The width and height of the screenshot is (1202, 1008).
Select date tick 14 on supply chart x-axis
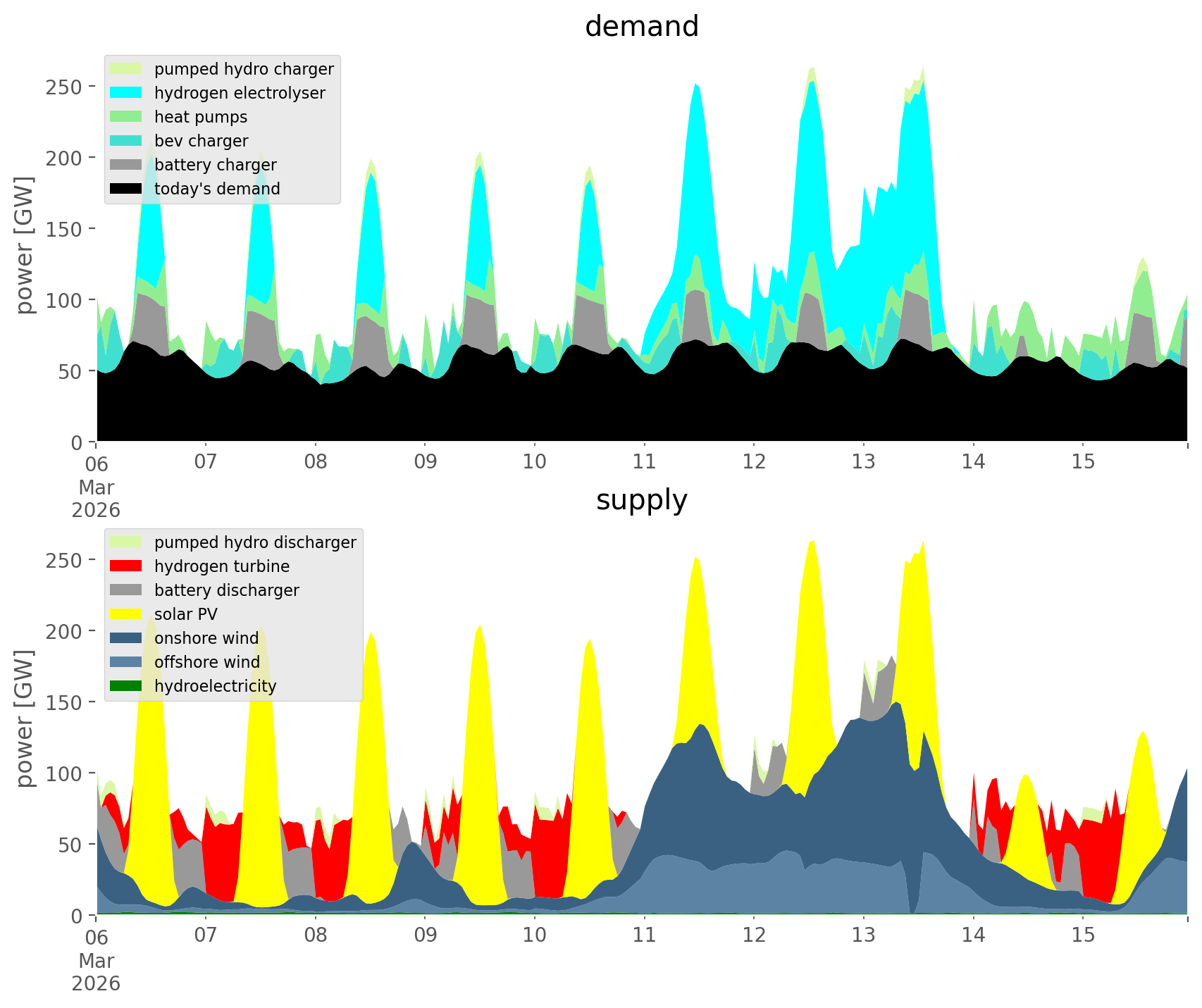[x=973, y=935]
